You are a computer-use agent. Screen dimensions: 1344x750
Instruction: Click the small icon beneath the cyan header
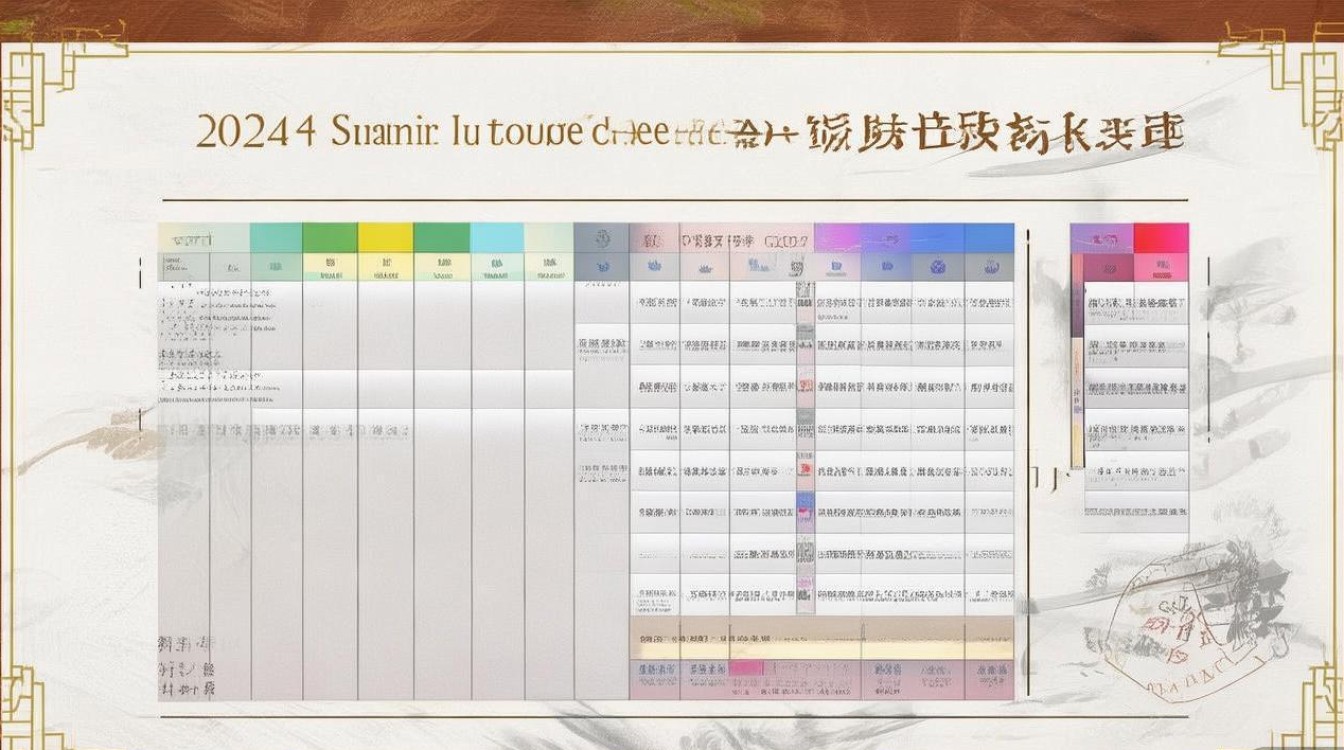[x=496, y=267]
